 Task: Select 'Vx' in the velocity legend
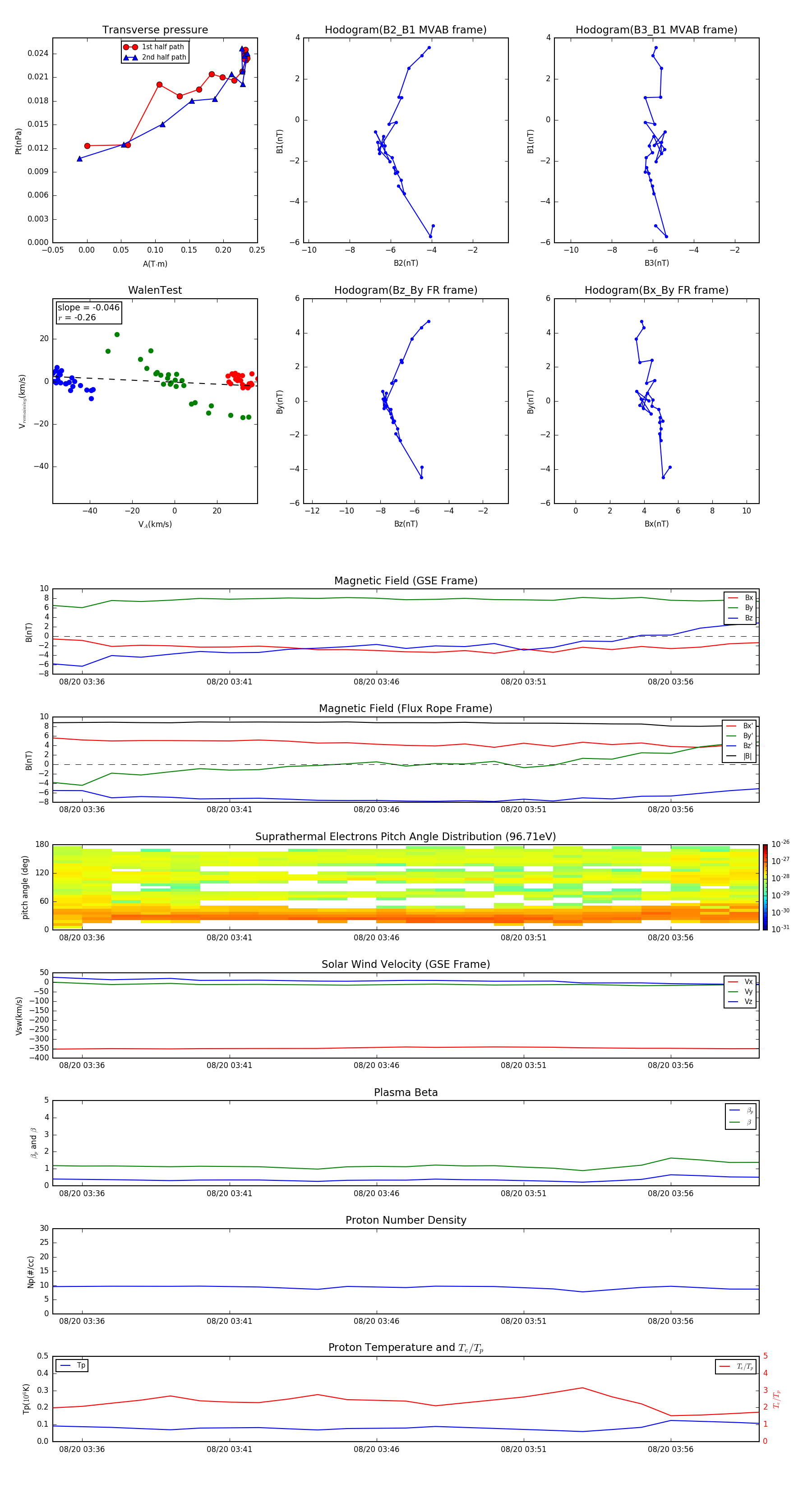point(741,981)
